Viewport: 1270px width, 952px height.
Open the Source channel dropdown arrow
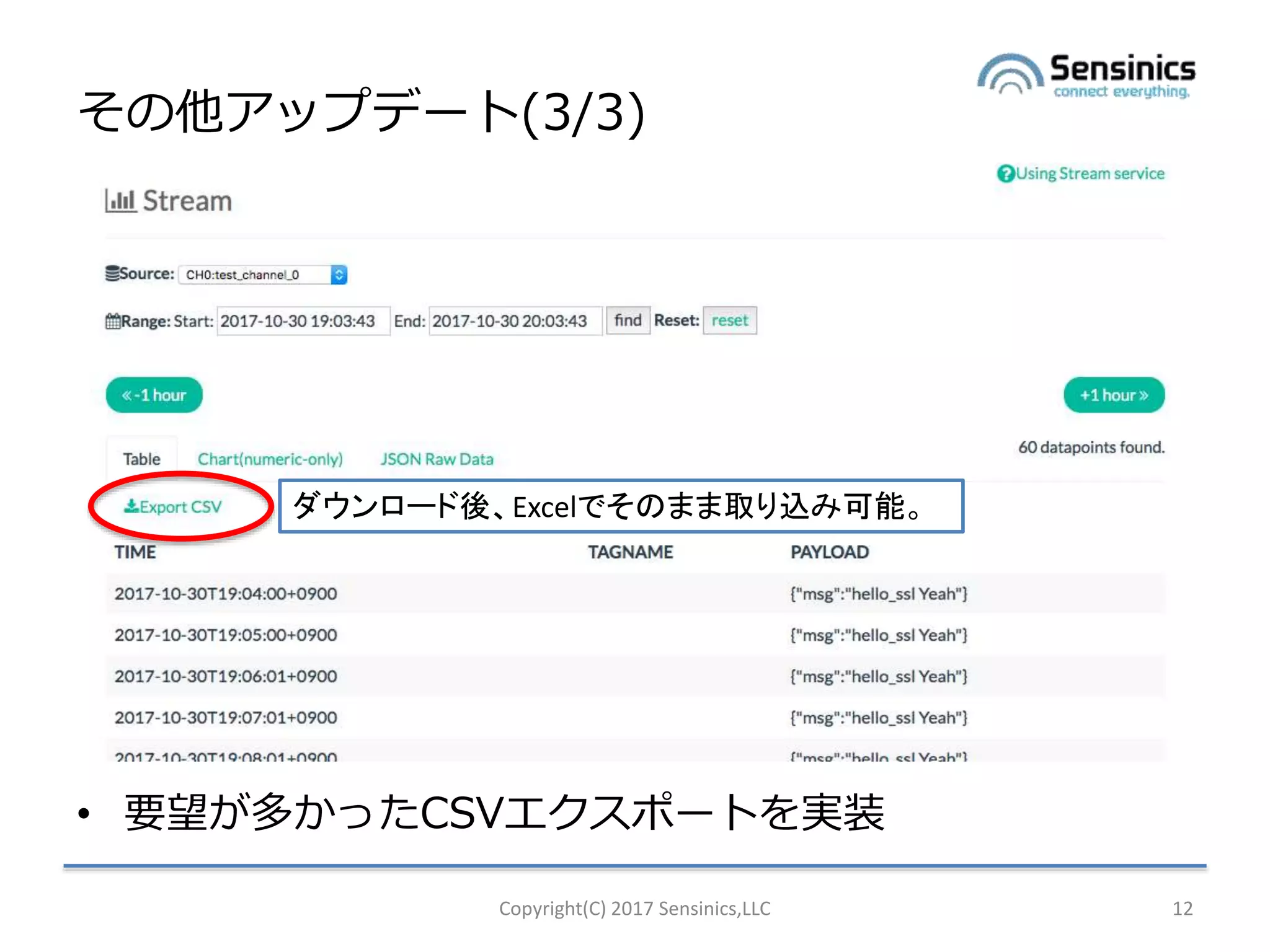339,275
